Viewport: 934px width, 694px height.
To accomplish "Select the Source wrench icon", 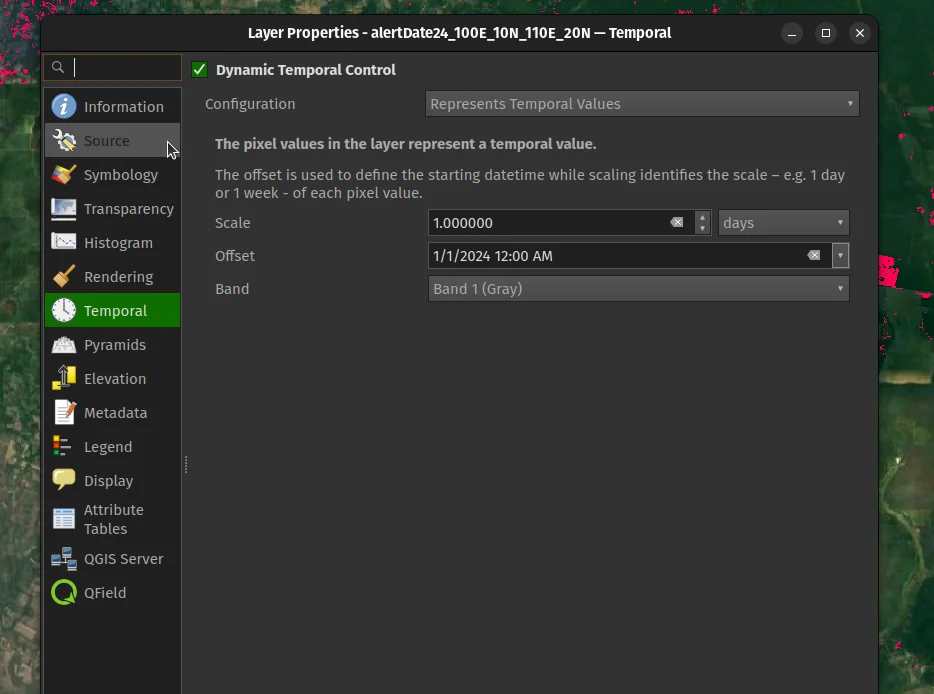I will [x=64, y=141].
